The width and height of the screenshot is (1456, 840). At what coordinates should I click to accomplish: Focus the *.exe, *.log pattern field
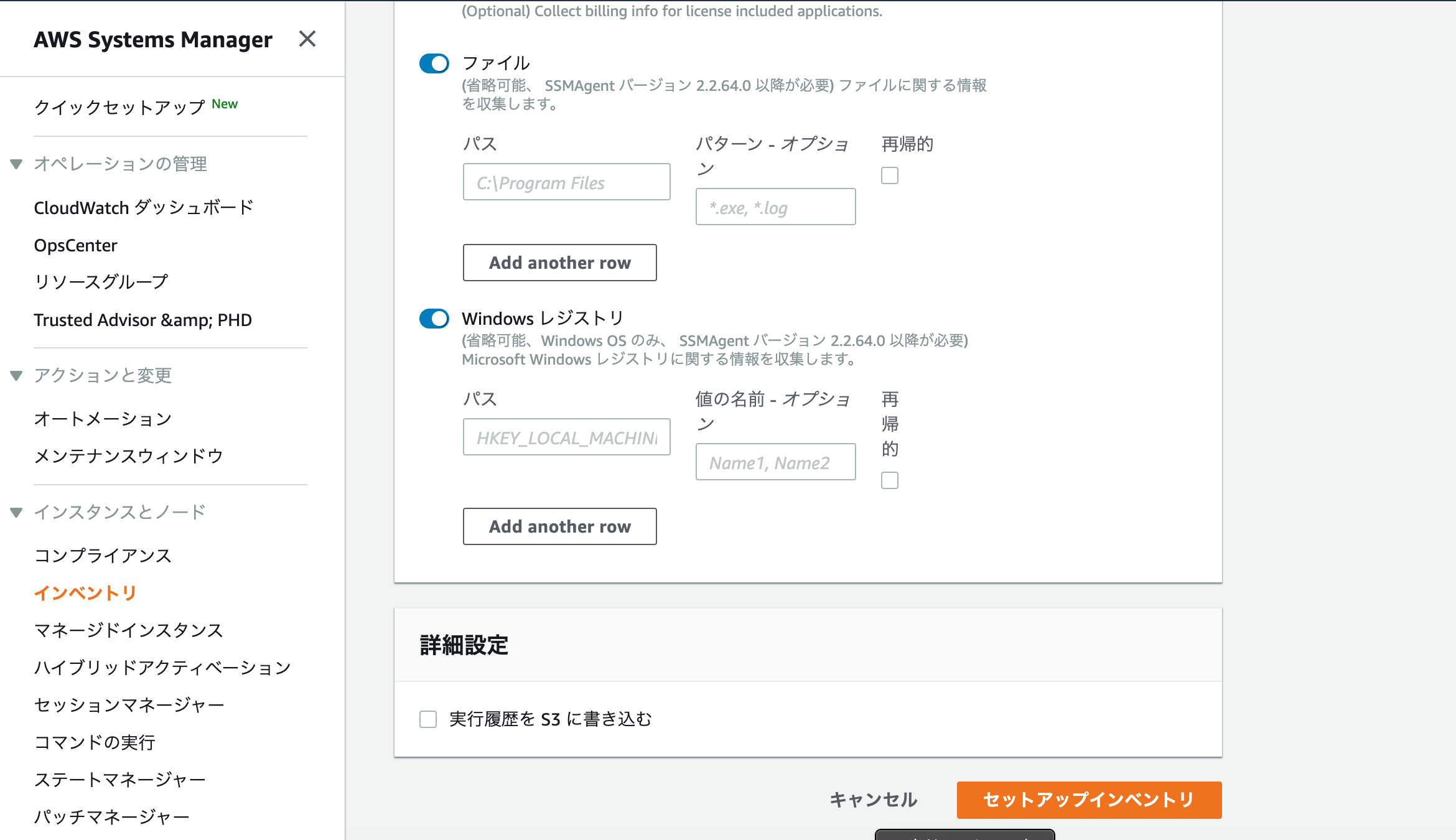(775, 207)
